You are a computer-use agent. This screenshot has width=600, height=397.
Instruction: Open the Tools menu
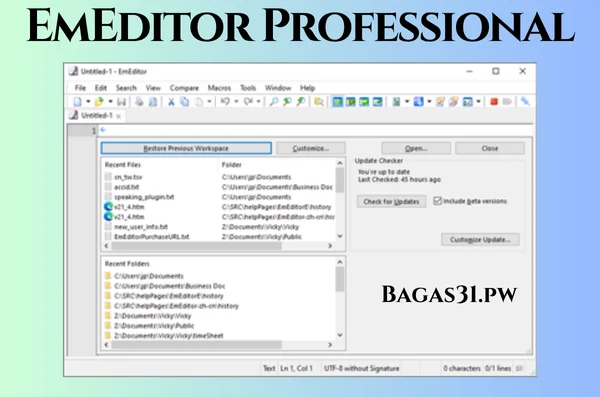tap(248, 88)
